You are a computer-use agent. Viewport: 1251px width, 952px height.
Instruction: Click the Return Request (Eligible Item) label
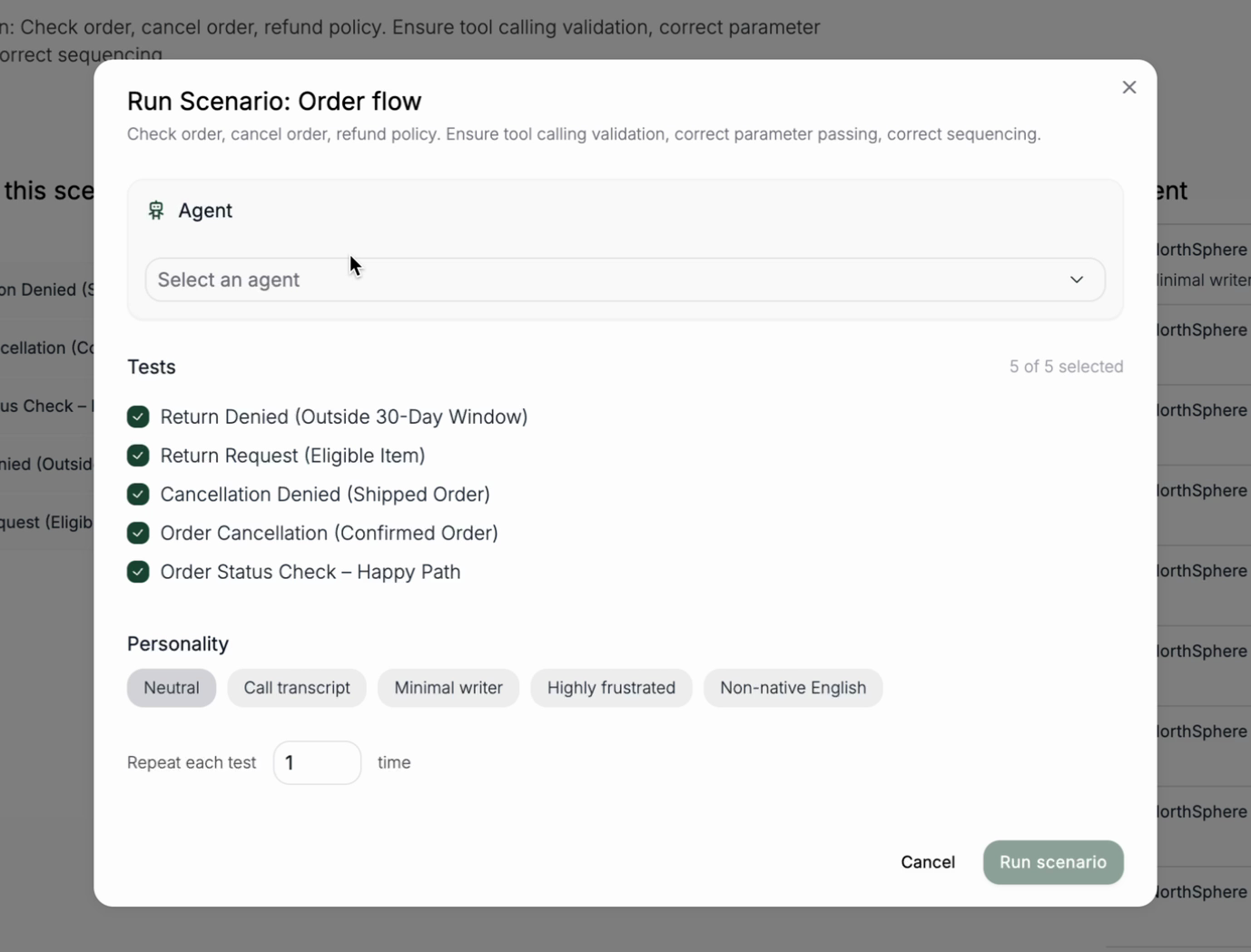[292, 456]
